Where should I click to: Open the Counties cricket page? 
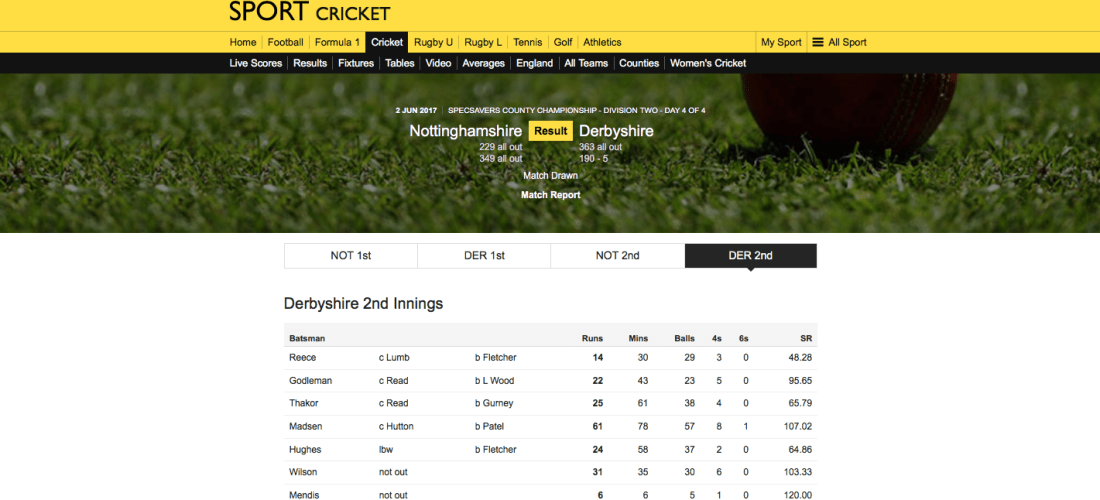coord(639,63)
